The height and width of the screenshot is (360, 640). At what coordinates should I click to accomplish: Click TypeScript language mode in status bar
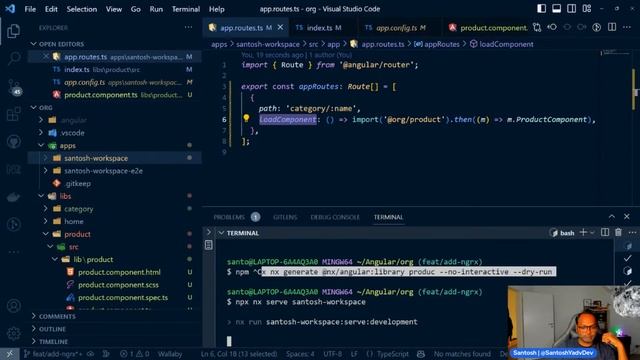(393, 354)
